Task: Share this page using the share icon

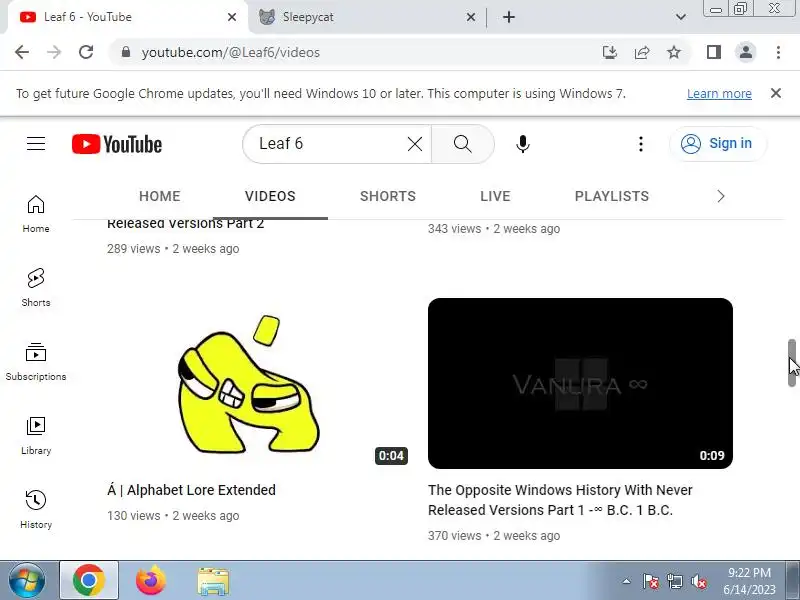Action: pyautogui.click(x=642, y=52)
